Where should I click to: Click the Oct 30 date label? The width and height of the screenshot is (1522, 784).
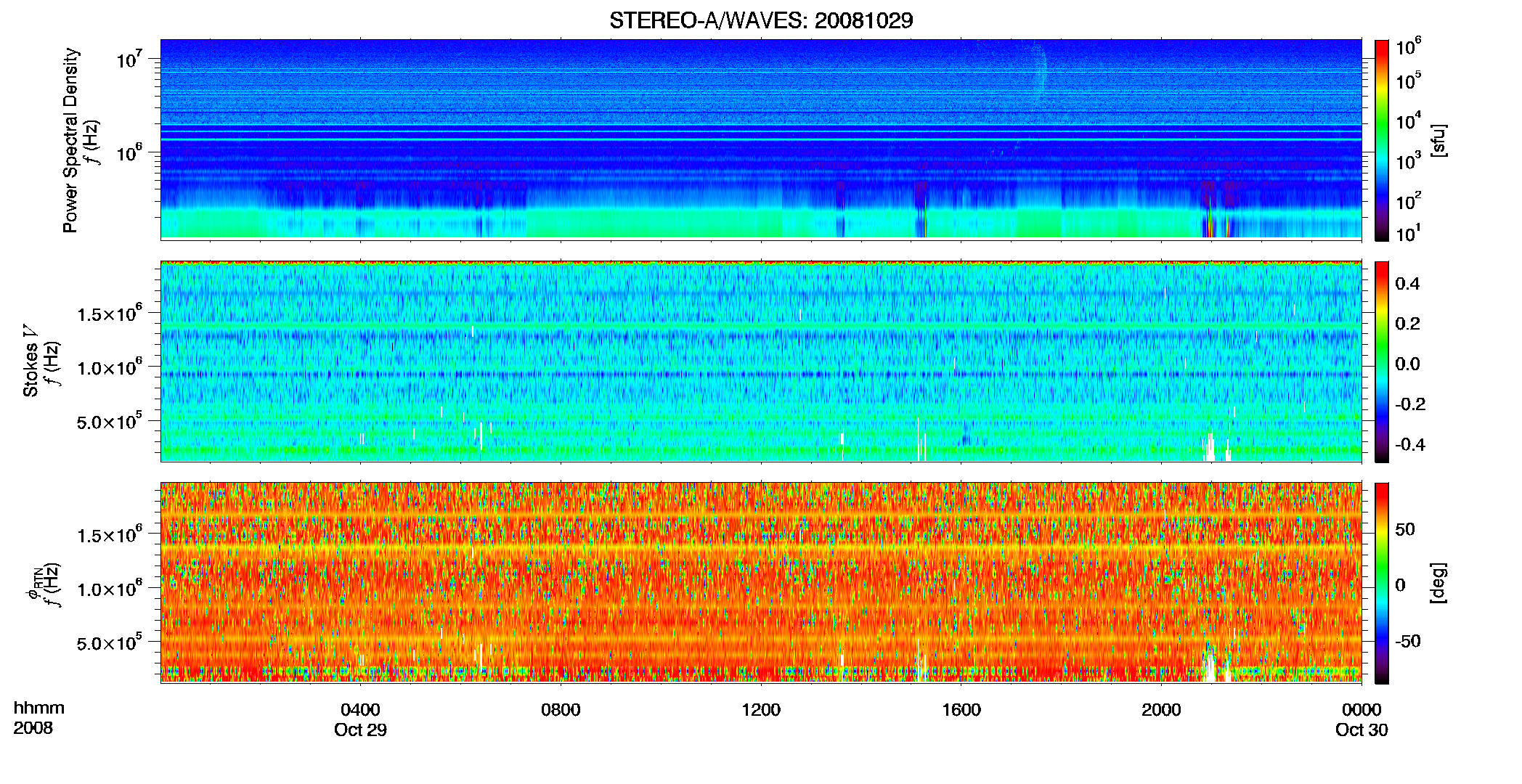(x=1362, y=730)
